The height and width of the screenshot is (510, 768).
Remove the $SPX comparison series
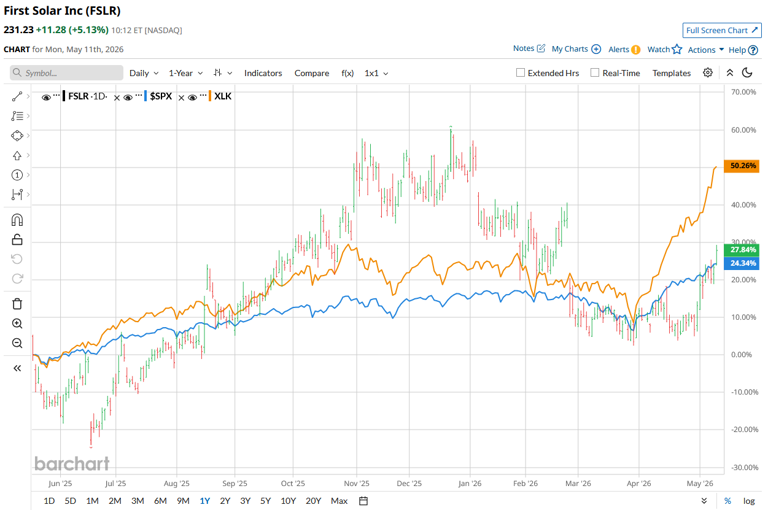[181, 98]
